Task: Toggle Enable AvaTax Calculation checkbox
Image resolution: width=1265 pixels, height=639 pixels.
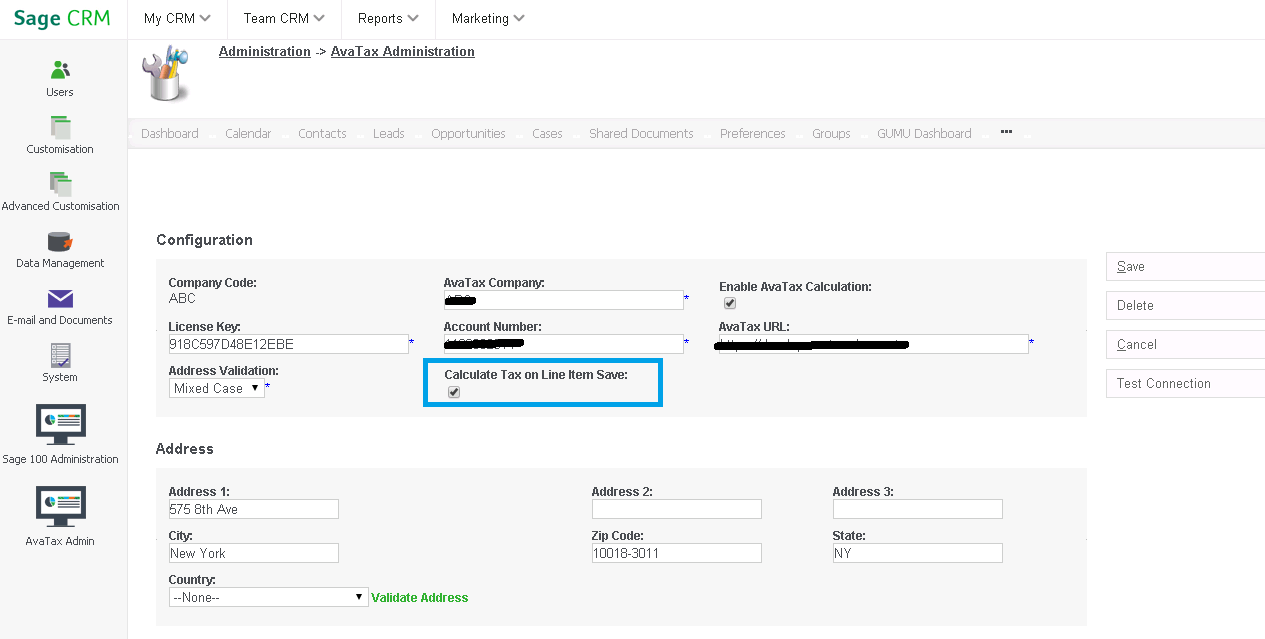Action: click(x=730, y=303)
